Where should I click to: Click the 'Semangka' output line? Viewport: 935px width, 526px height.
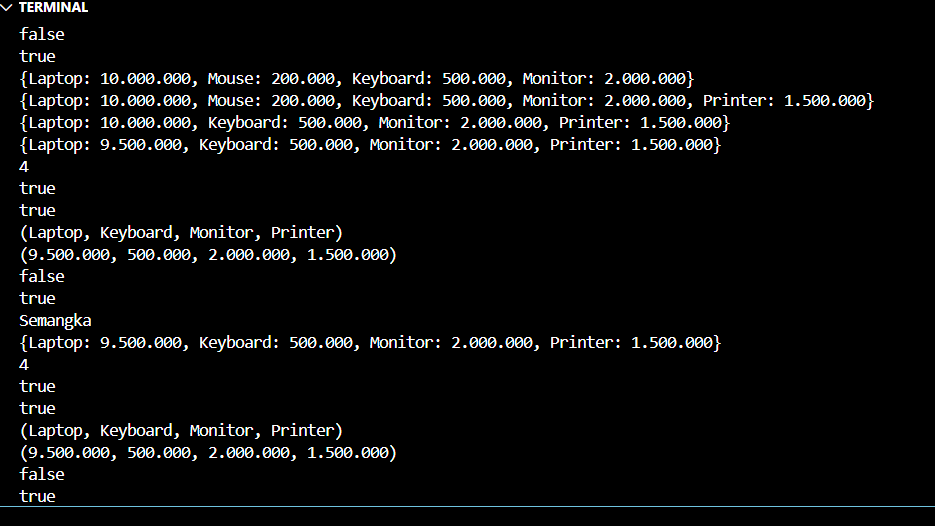55,320
